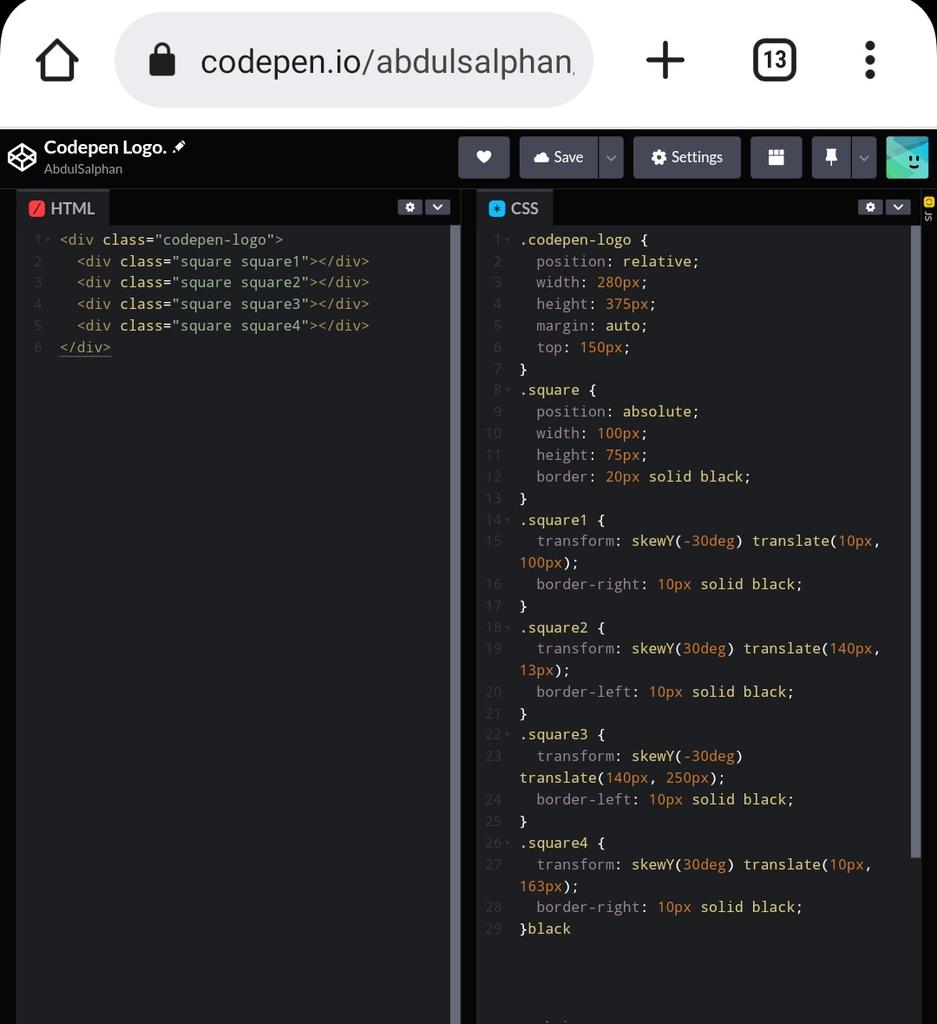Click the CSS editor vertical scrollbar
The height and width of the screenshot is (1024, 937).
915,541
